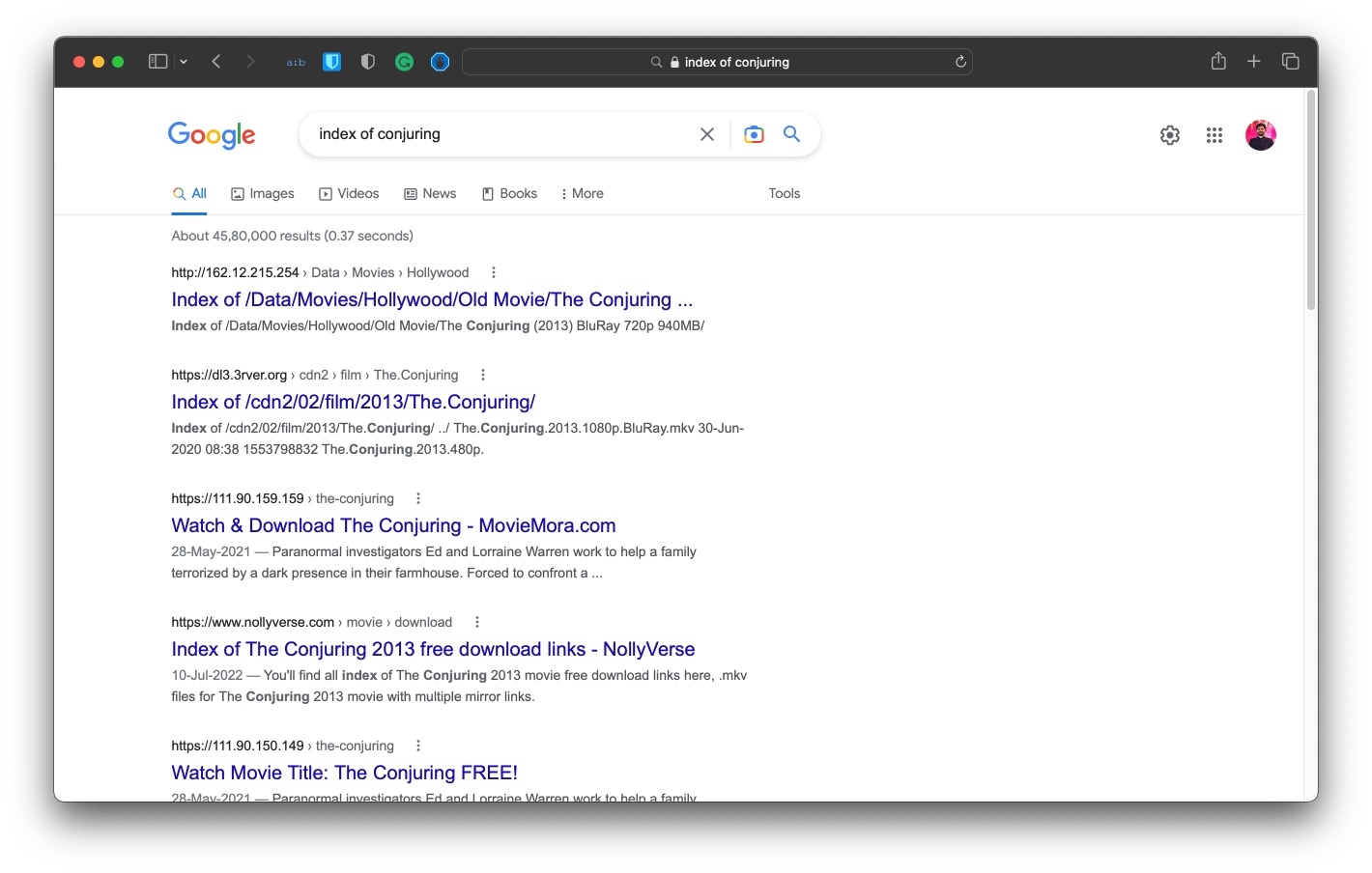Open the Google apps grid

pyautogui.click(x=1215, y=135)
